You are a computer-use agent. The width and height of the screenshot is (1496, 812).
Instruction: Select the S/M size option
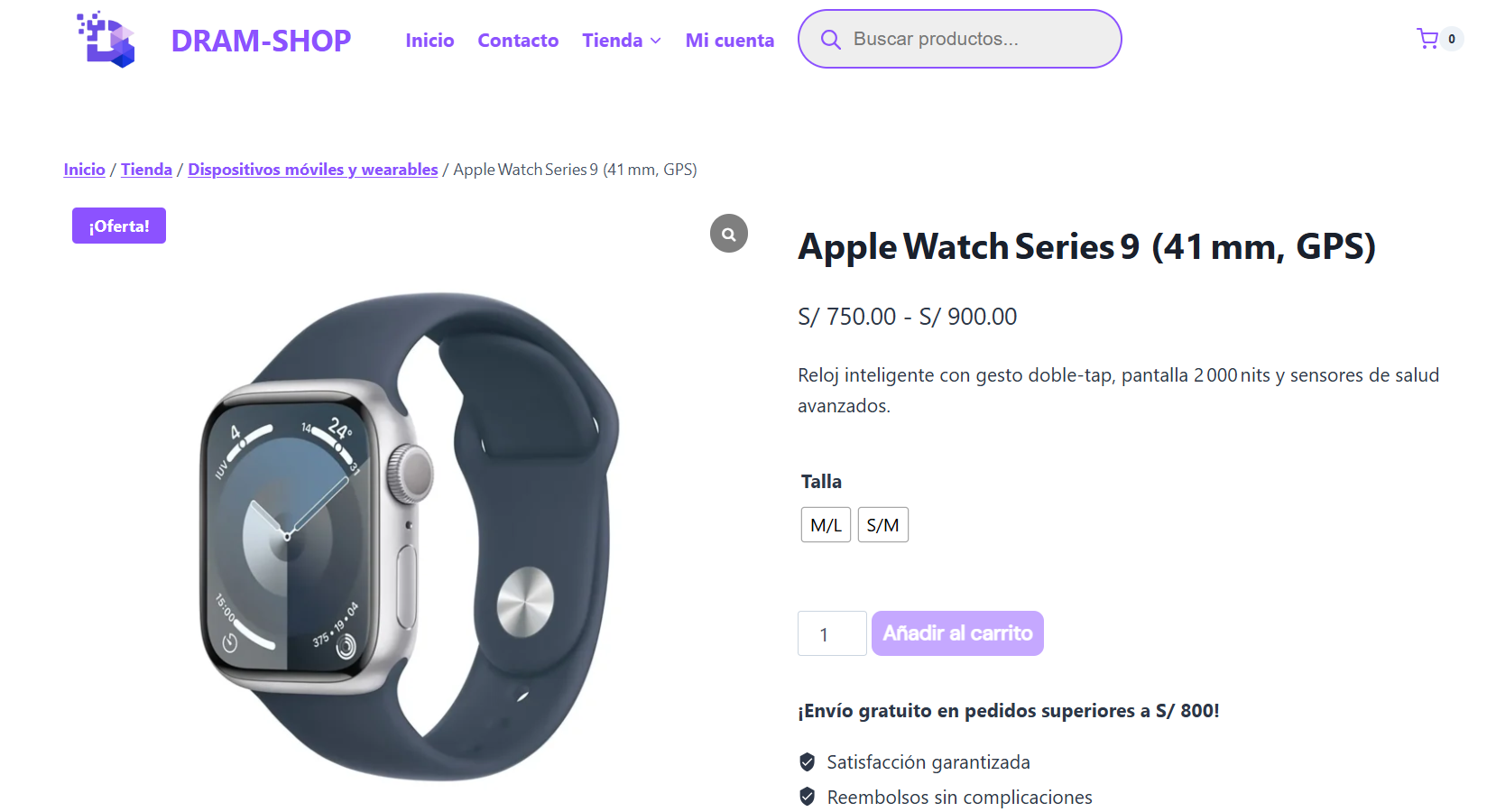882,525
